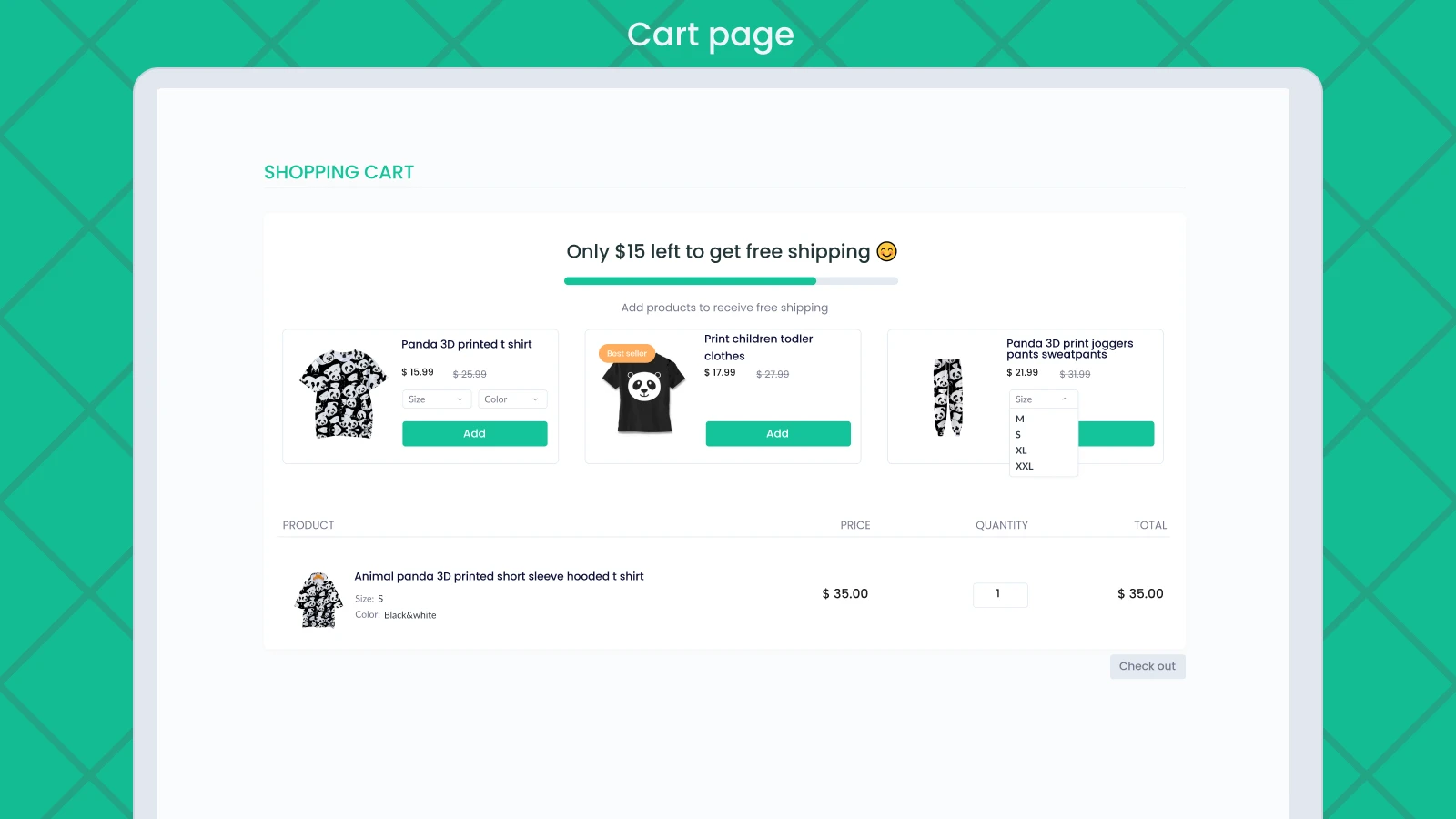Add Print children todler clothes to cart
Viewport: 1456px width, 819px height.
778,433
